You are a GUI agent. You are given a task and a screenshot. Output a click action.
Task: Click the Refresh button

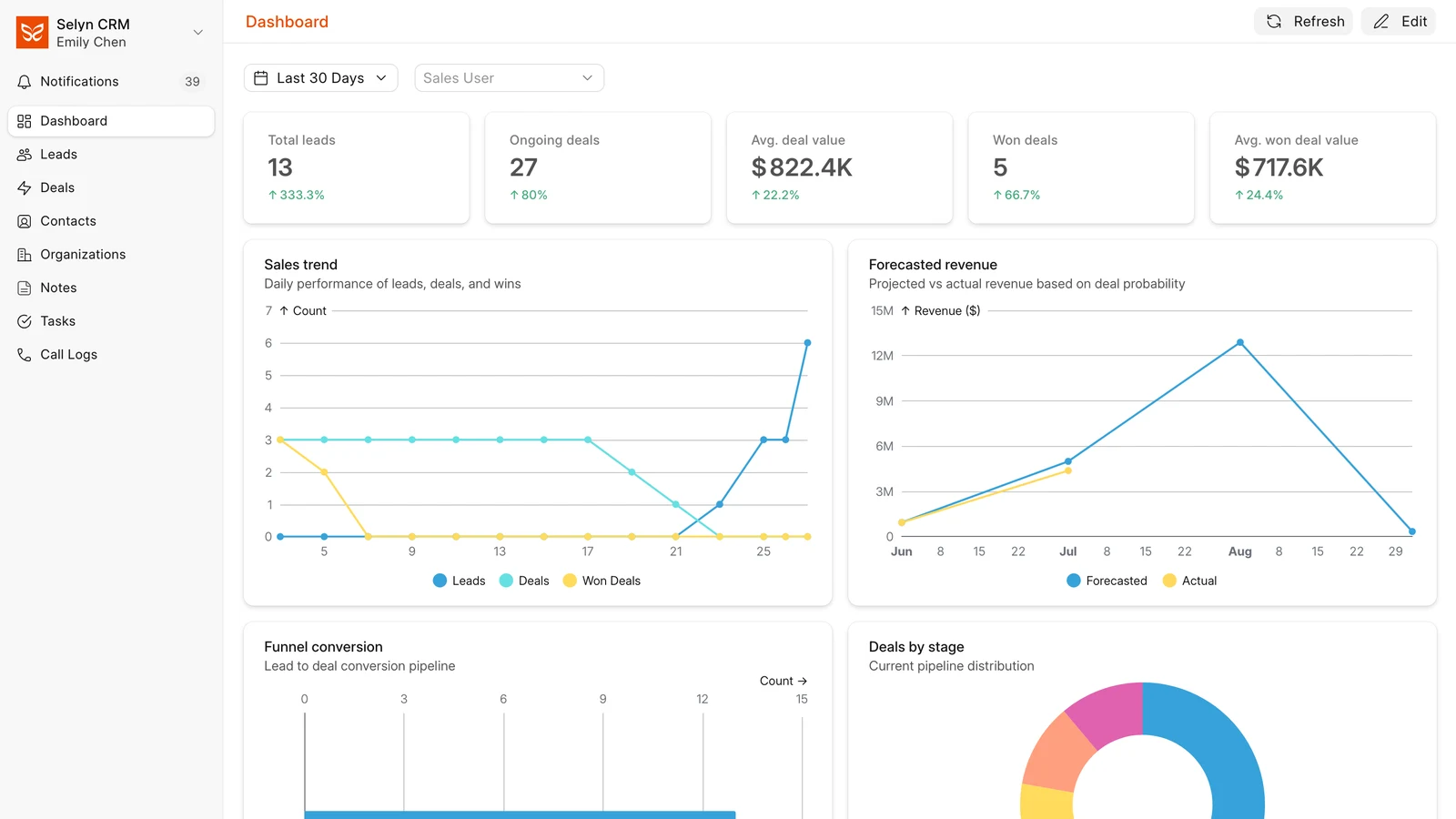tap(1303, 21)
